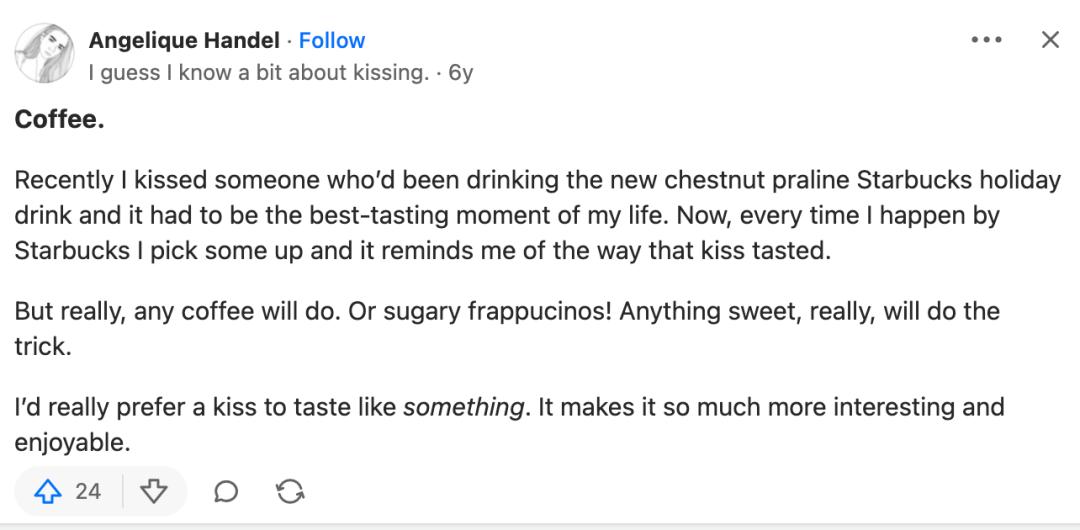Upvote Angelique Handel's answer
The width and height of the screenshot is (1080, 530).
point(48,491)
